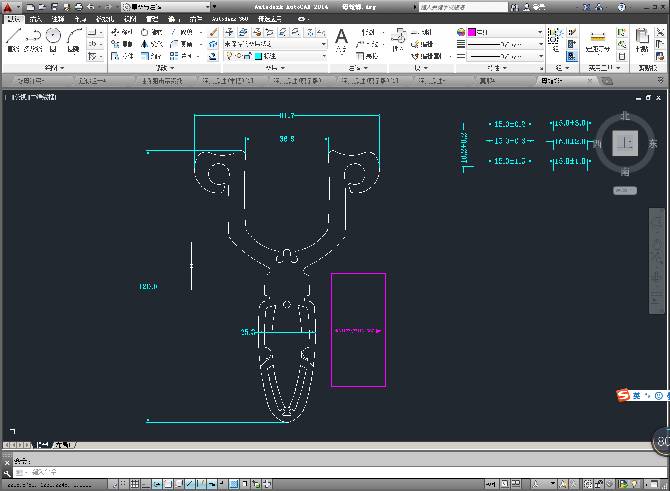This screenshot has width=670, height=491.
Task: Click the cyan layer color swatch
Action: (259, 56)
